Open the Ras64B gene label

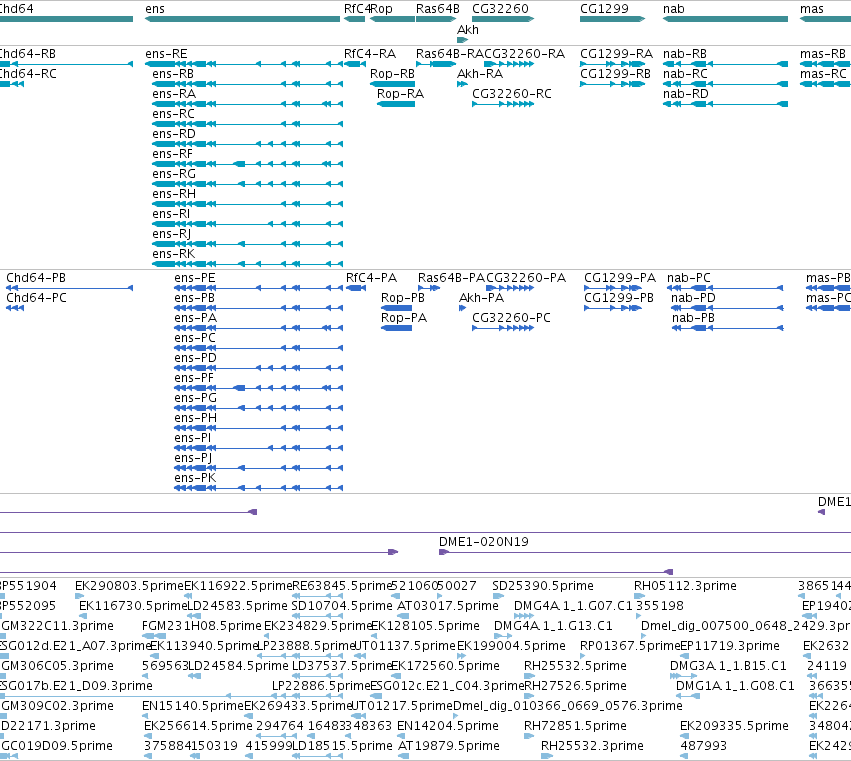(x=437, y=9)
